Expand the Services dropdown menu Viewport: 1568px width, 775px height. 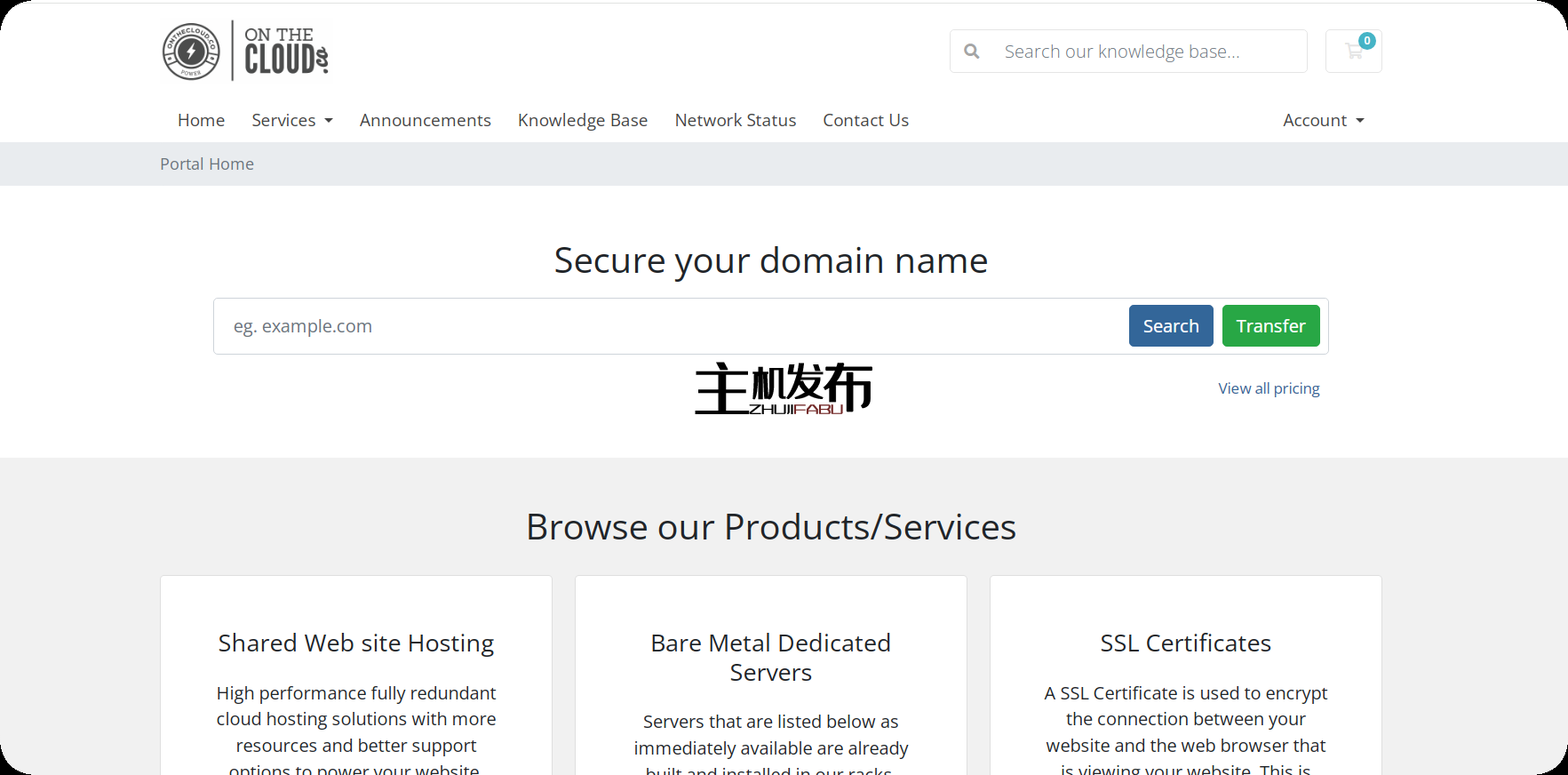(x=291, y=120)
